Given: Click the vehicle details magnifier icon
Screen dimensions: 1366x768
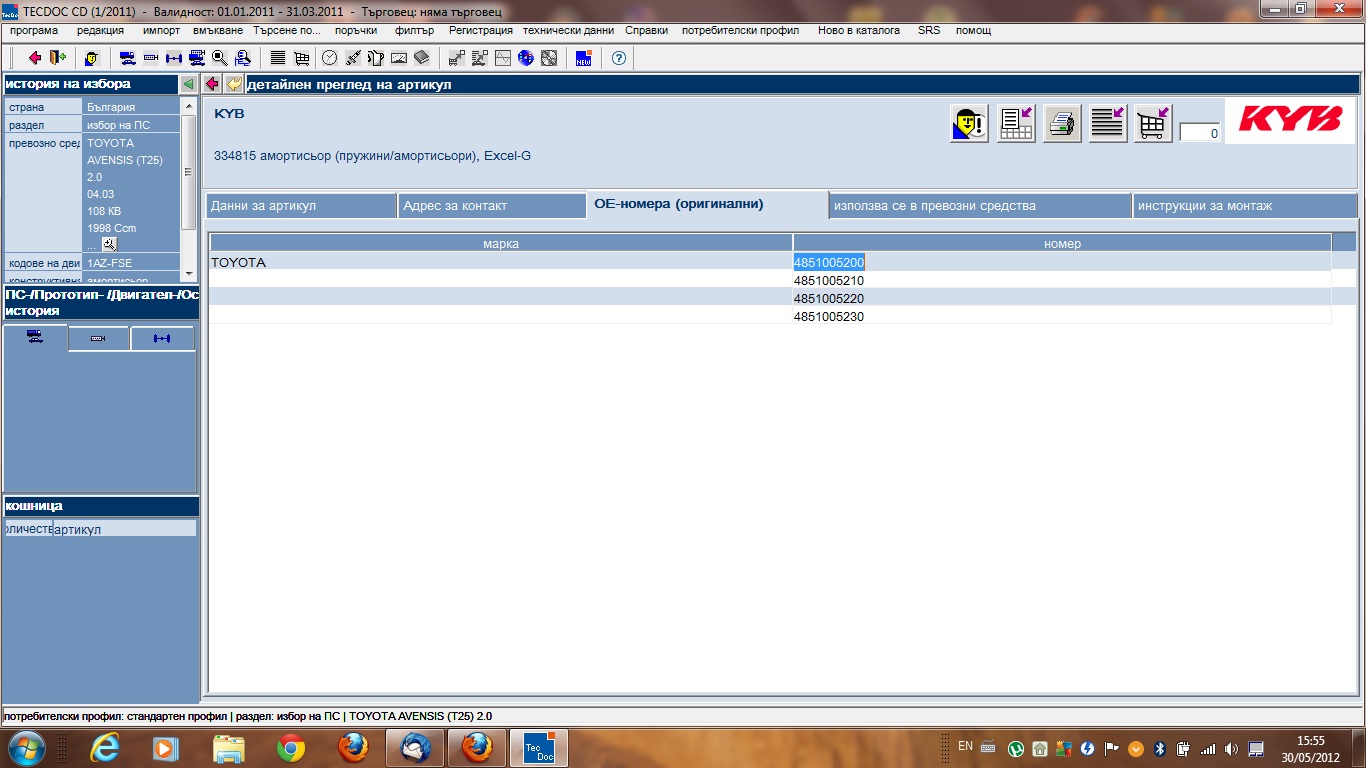Looking at the screenshot, I should click(109, 244).
